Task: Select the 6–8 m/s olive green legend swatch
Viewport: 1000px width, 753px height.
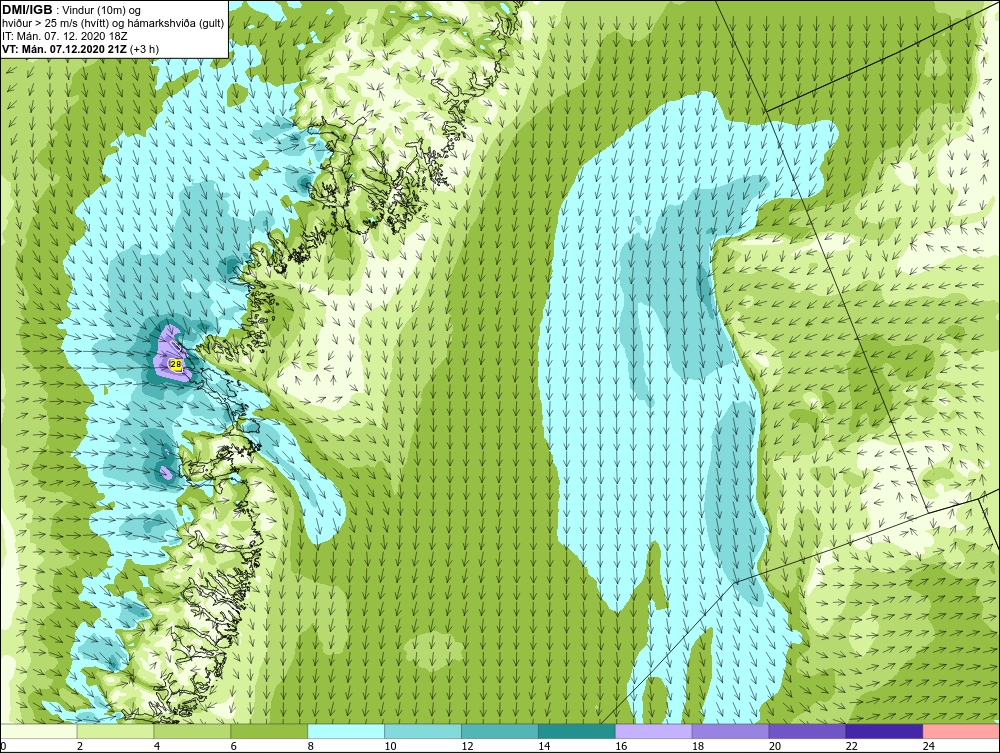Action: [x=268, y=731]
